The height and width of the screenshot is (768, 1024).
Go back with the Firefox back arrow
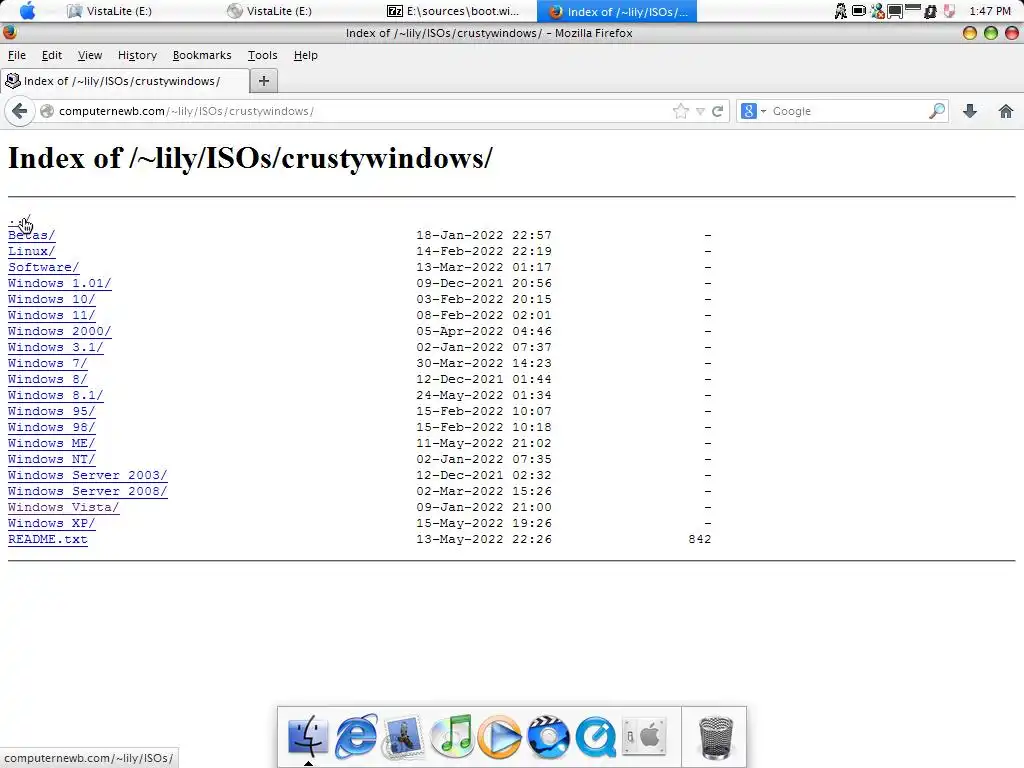click(20, 111)
